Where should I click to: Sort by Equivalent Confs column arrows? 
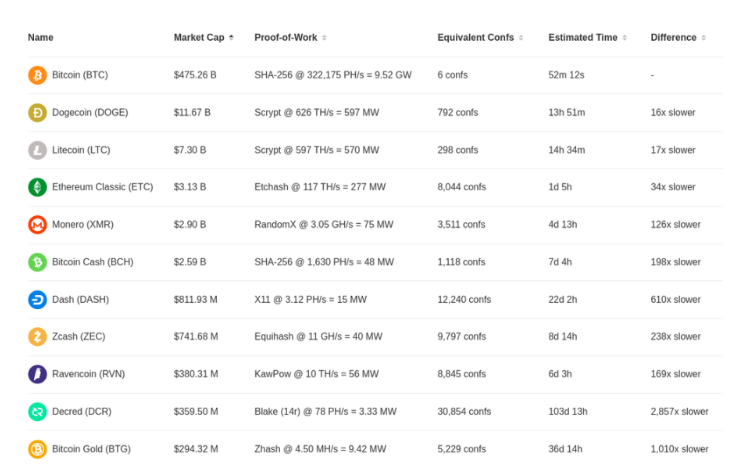pyautogui.click(x=521, y=38)
